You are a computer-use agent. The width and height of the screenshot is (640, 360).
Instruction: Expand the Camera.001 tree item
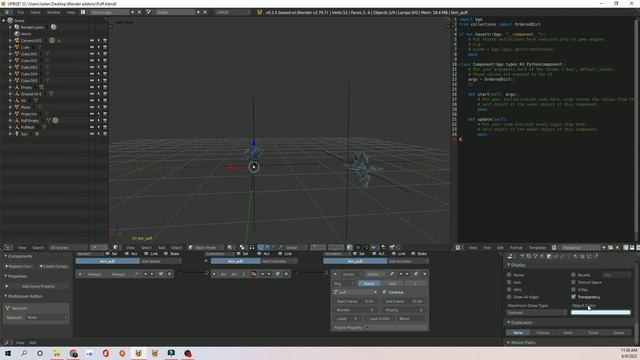pyautogui.click(x=10, y=40)
